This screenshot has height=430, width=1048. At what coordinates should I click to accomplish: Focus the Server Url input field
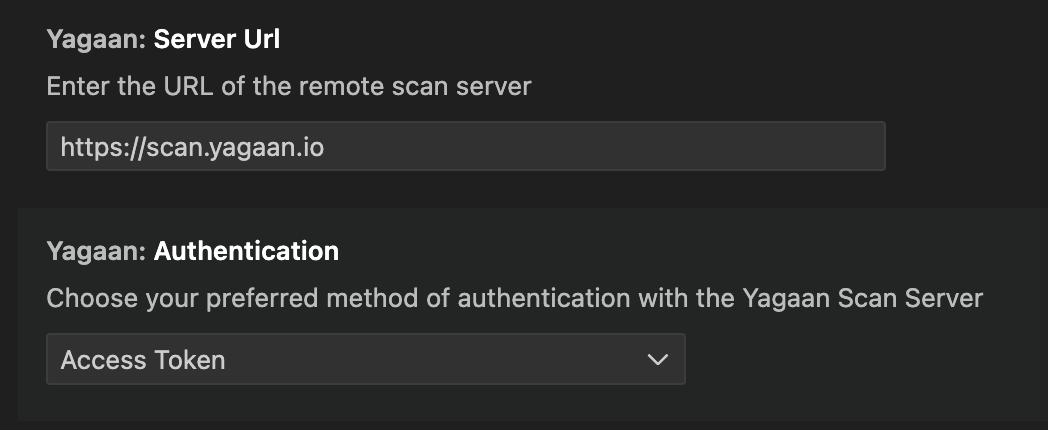(x=465, y=147)
